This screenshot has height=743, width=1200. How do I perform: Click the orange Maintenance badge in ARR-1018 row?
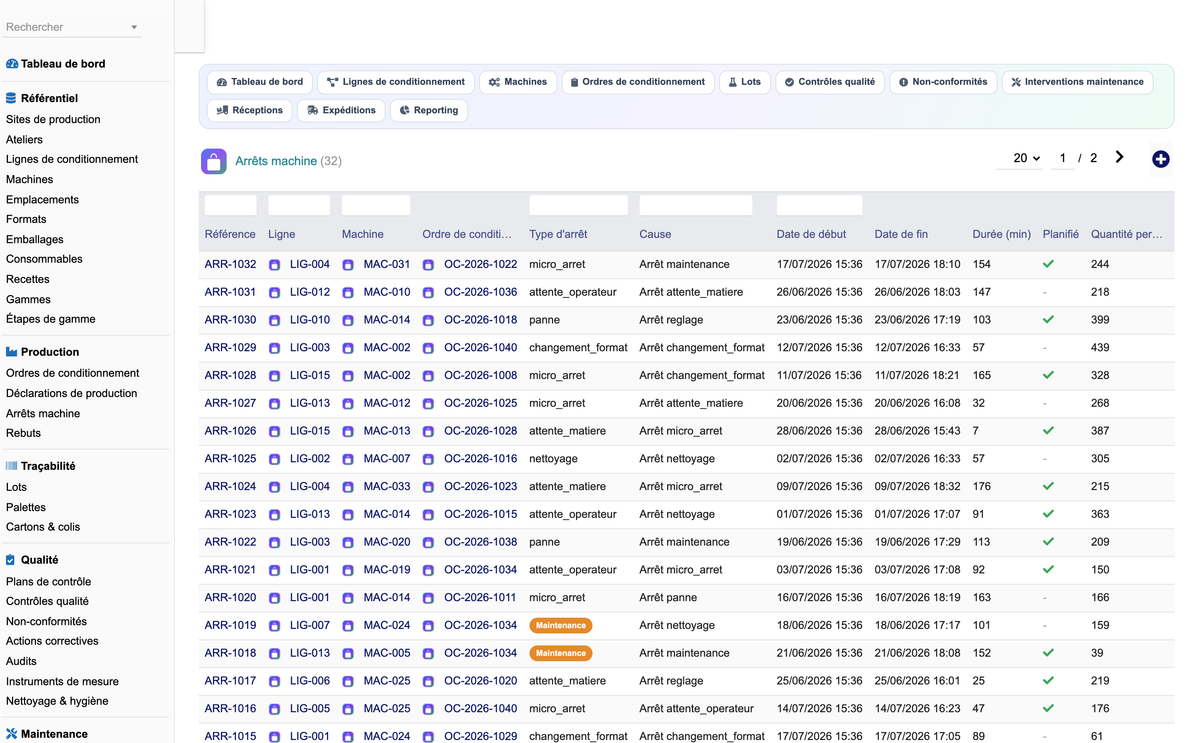point(561,653)
